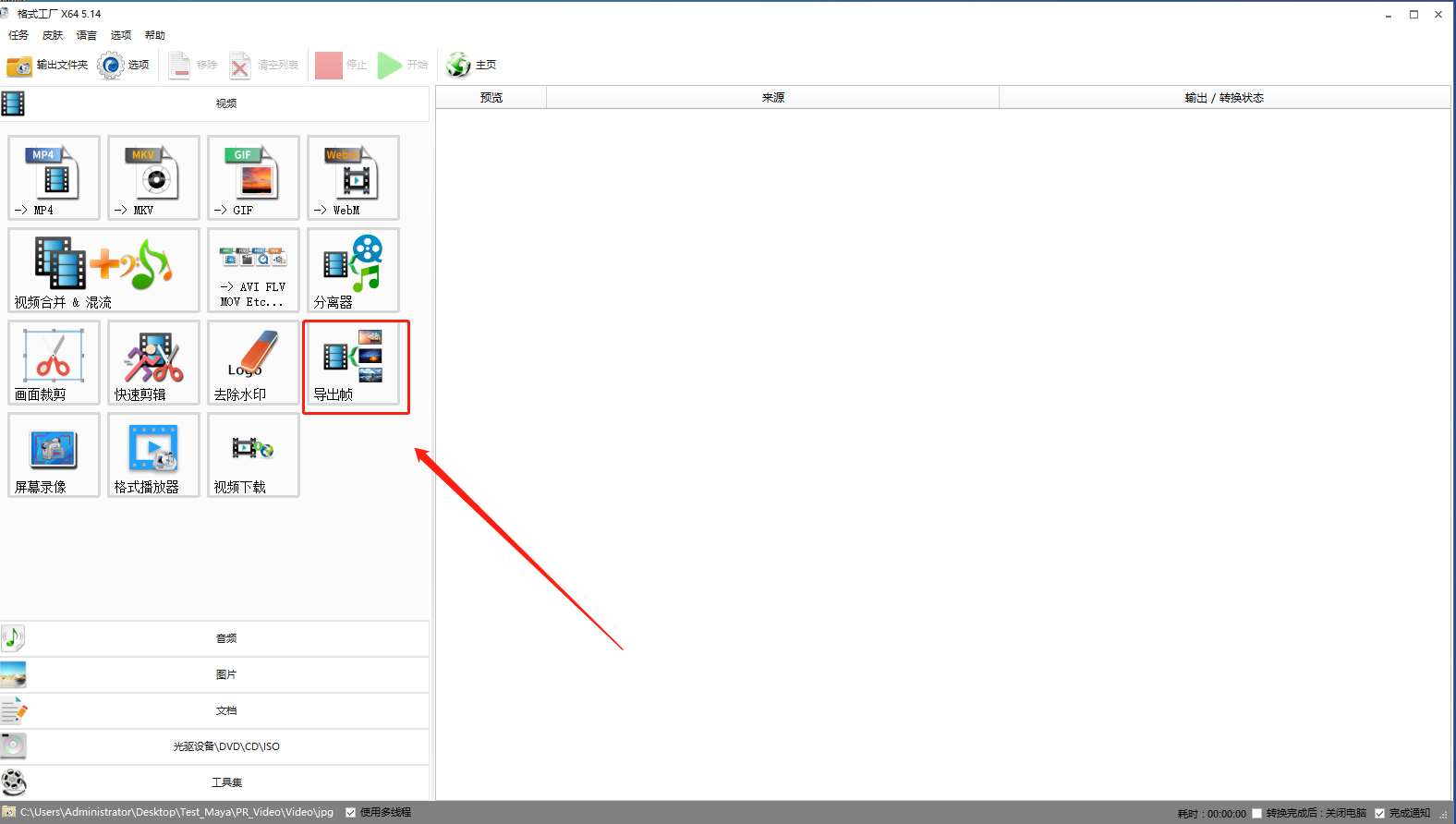Expand the 文档 document category
The image size is (1456, 824).
click(x=214, y=710)
